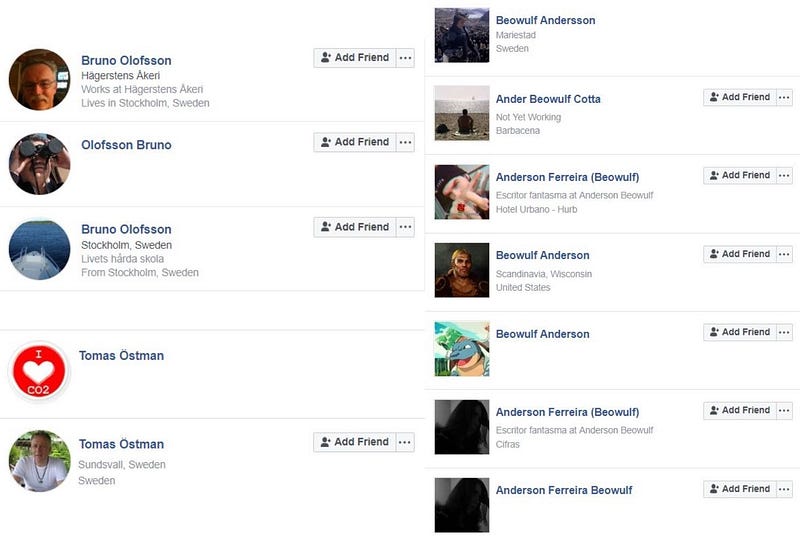
Task: Expand ellipsis menu beside Ander Beowulf Cotta
Action: 785,97
